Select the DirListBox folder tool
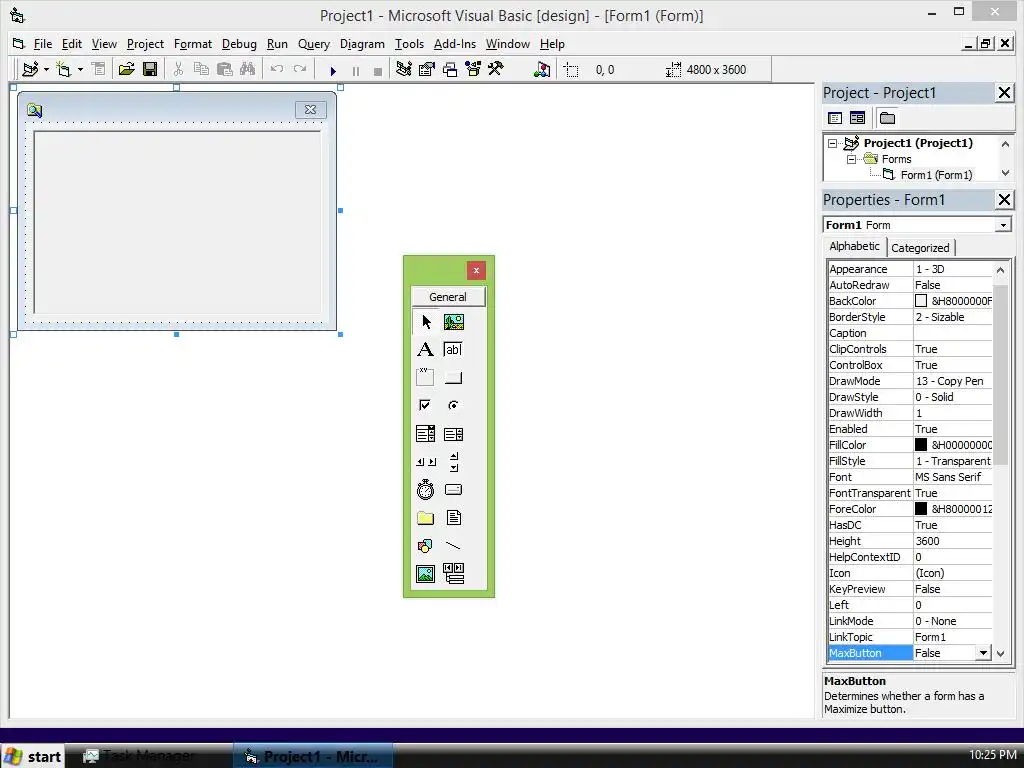 pyautogui.click(x=426, y=518)
